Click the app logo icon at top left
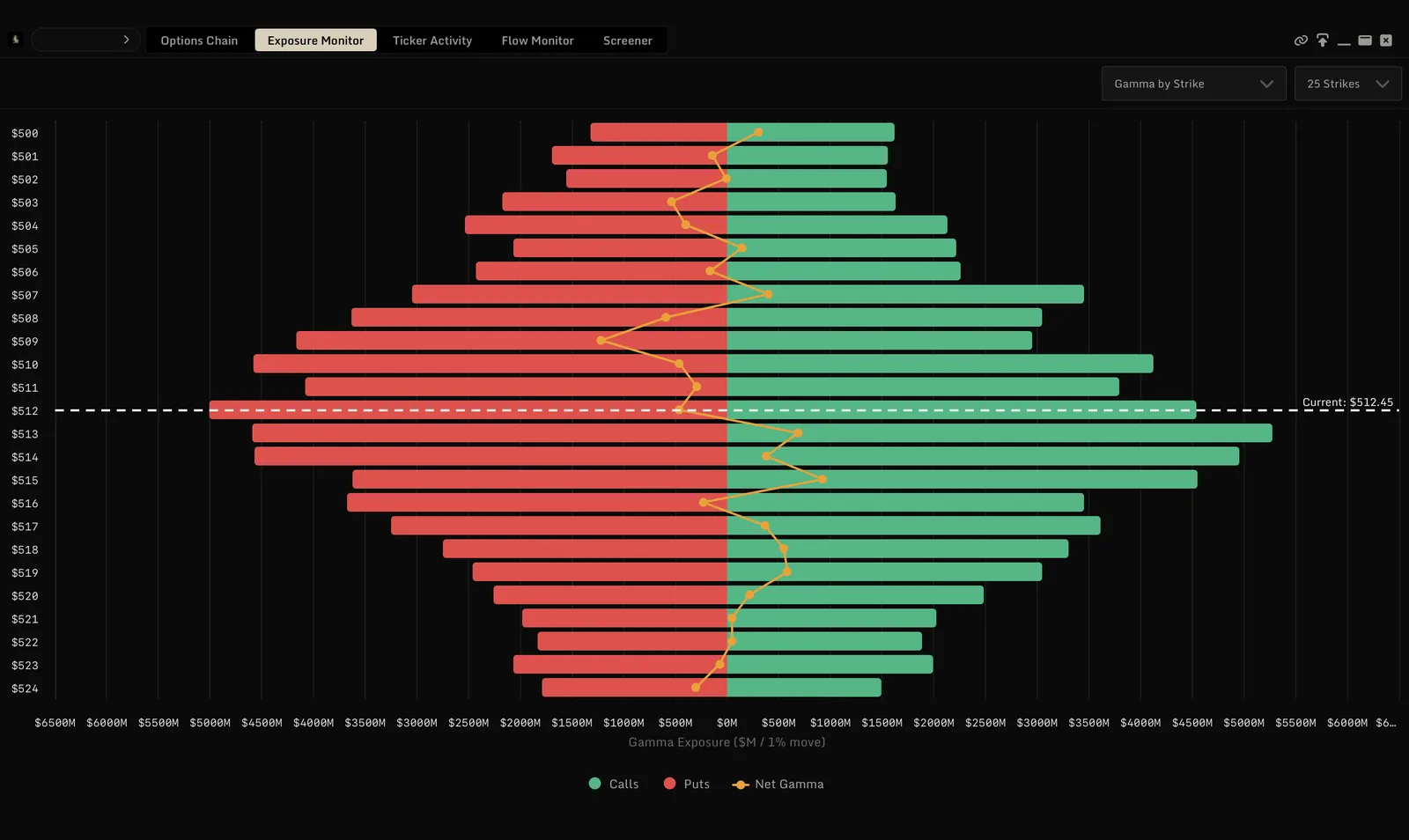1409x840 pixels. [x=15, y=40]
